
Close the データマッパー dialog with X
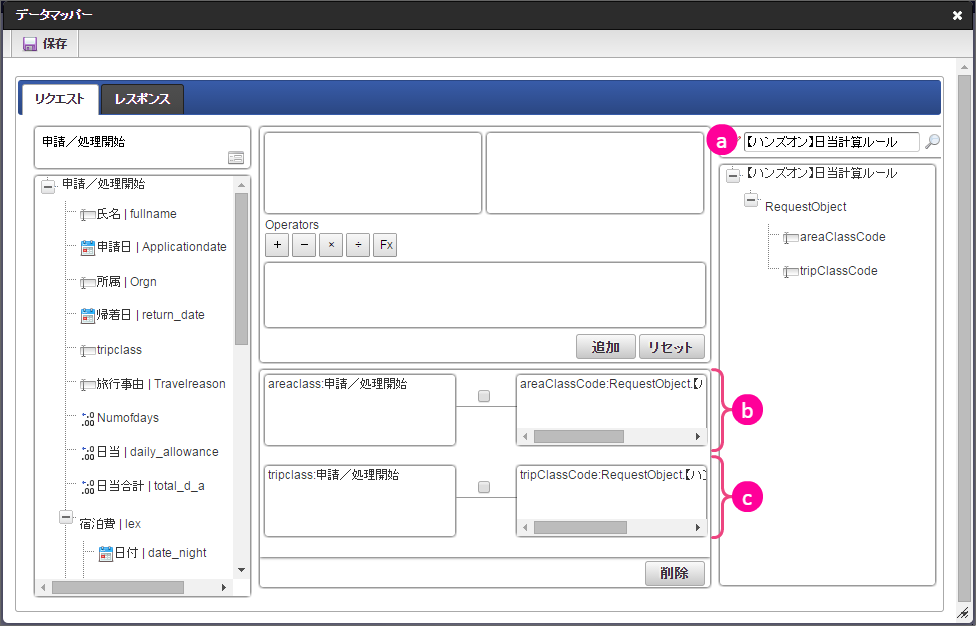(x=957, y=16)
